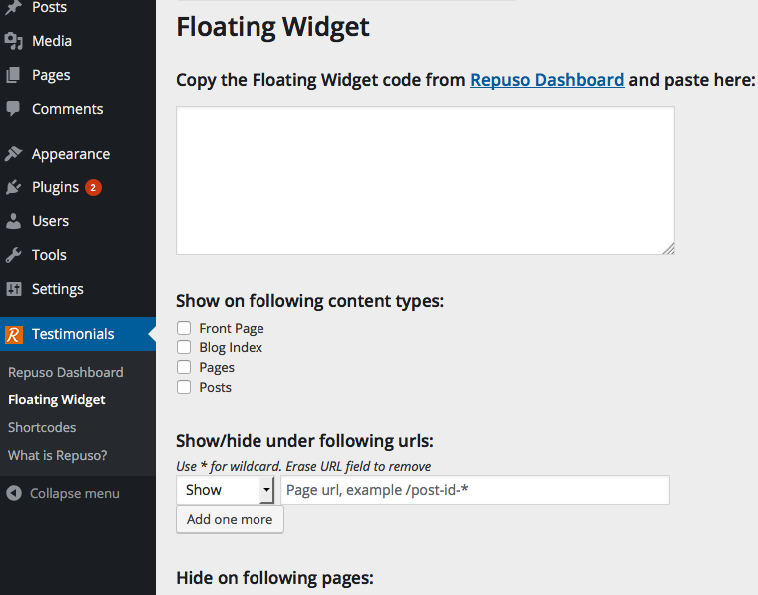Viewport: 758px width, 595px height.
Task: Click the textarea resize handle corner
Action: (669, 248)
